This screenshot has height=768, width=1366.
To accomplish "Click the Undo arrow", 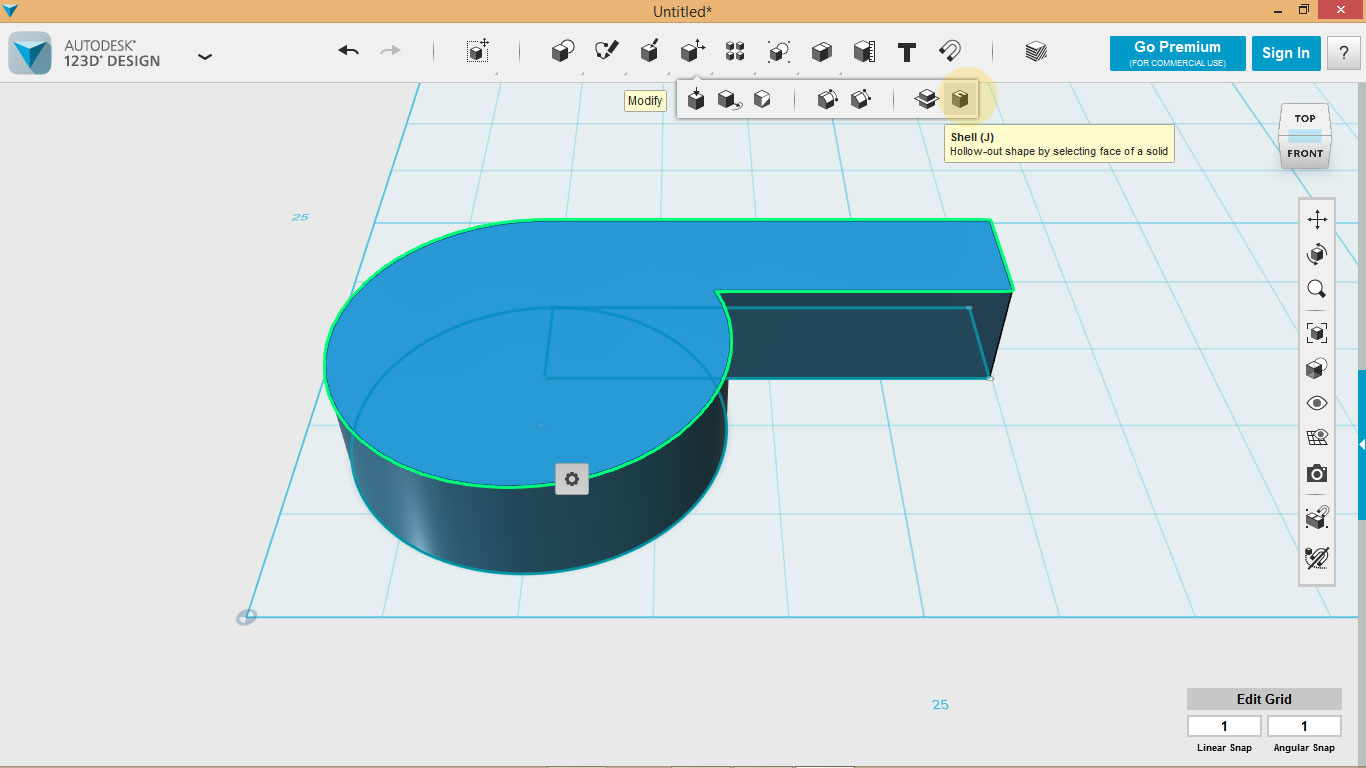I will coord(348,51).
